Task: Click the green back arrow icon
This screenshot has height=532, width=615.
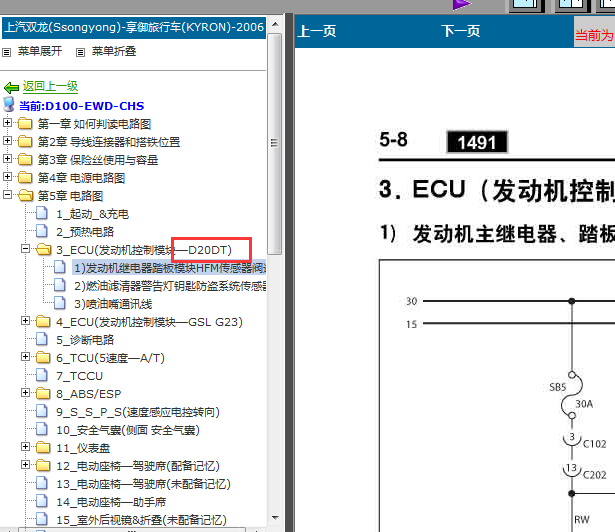Action: (11, 87)
